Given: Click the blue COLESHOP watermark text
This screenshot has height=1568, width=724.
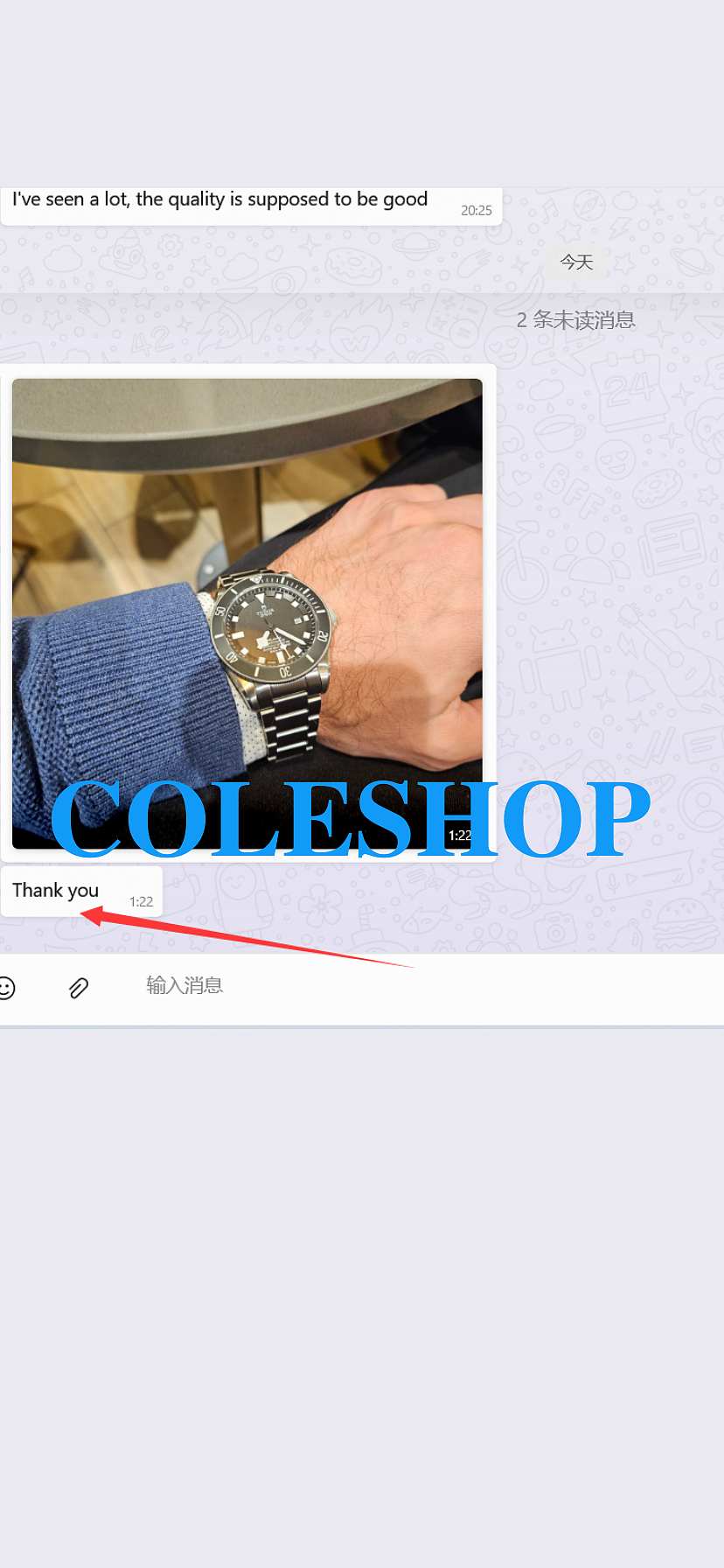Looking at the screenshot, I should point(350,819).
